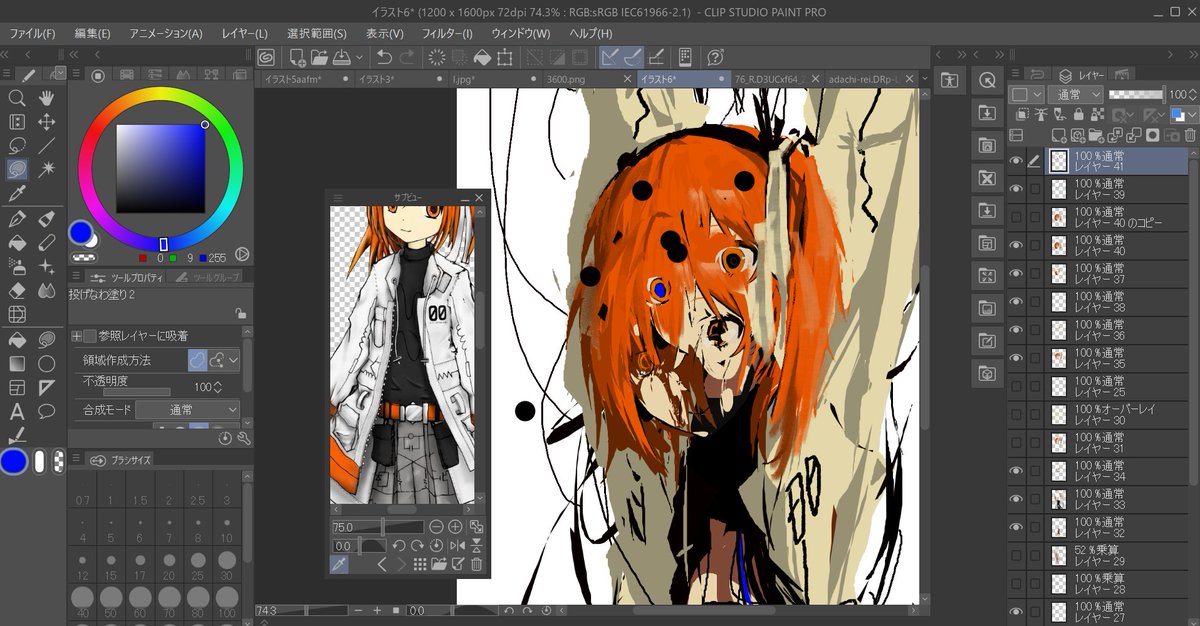Redo action with arrow icon
This screenshot has width=1200, height=626.
[409, 56]
